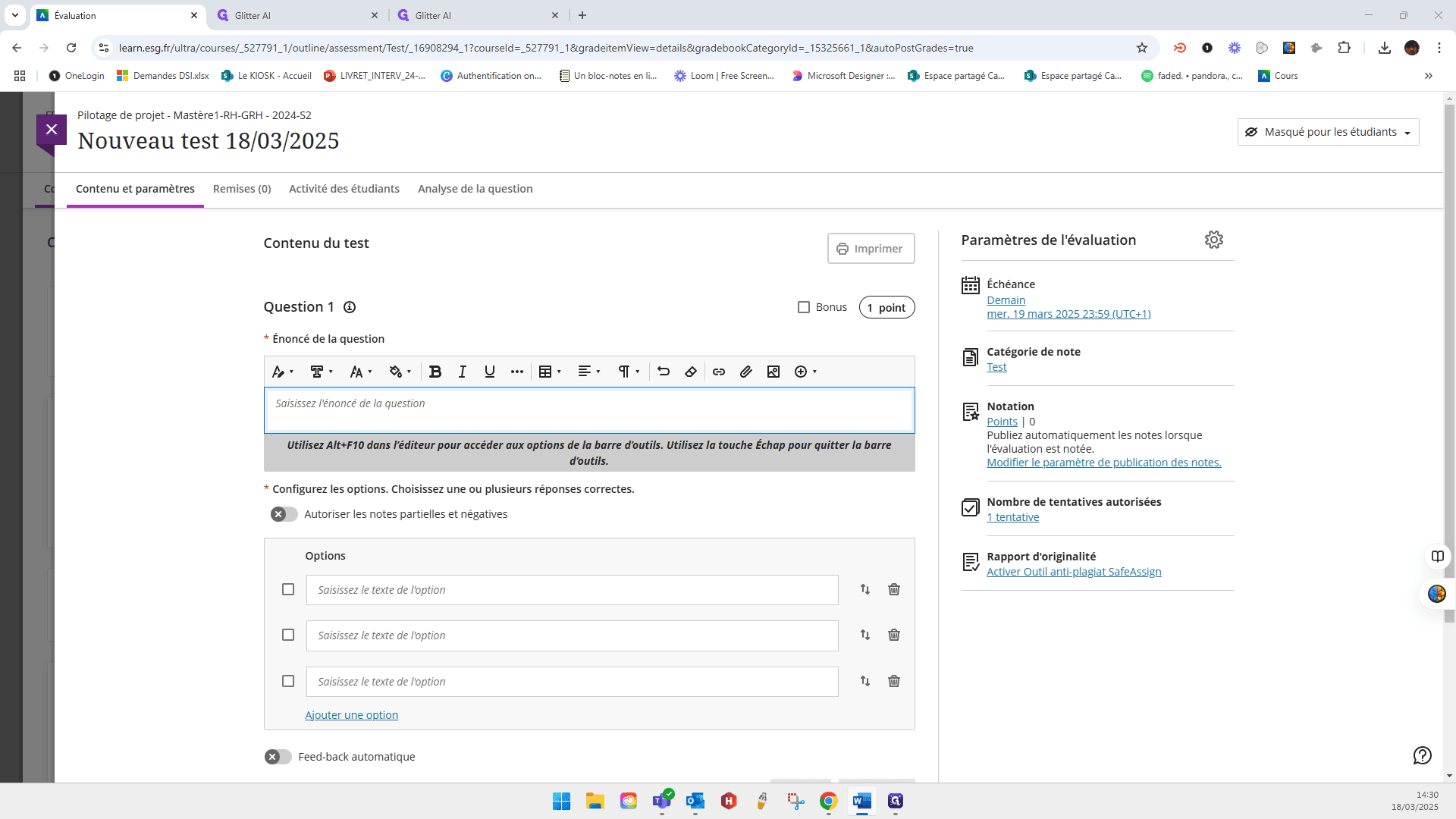Insert a hyperlink with link icon

coord(719,372)
